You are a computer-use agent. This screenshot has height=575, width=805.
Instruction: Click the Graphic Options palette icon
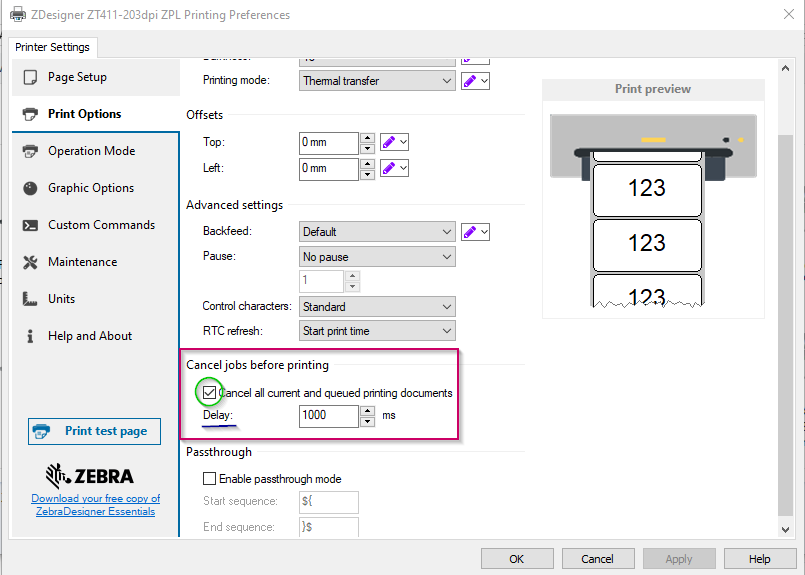click(30, 188)
